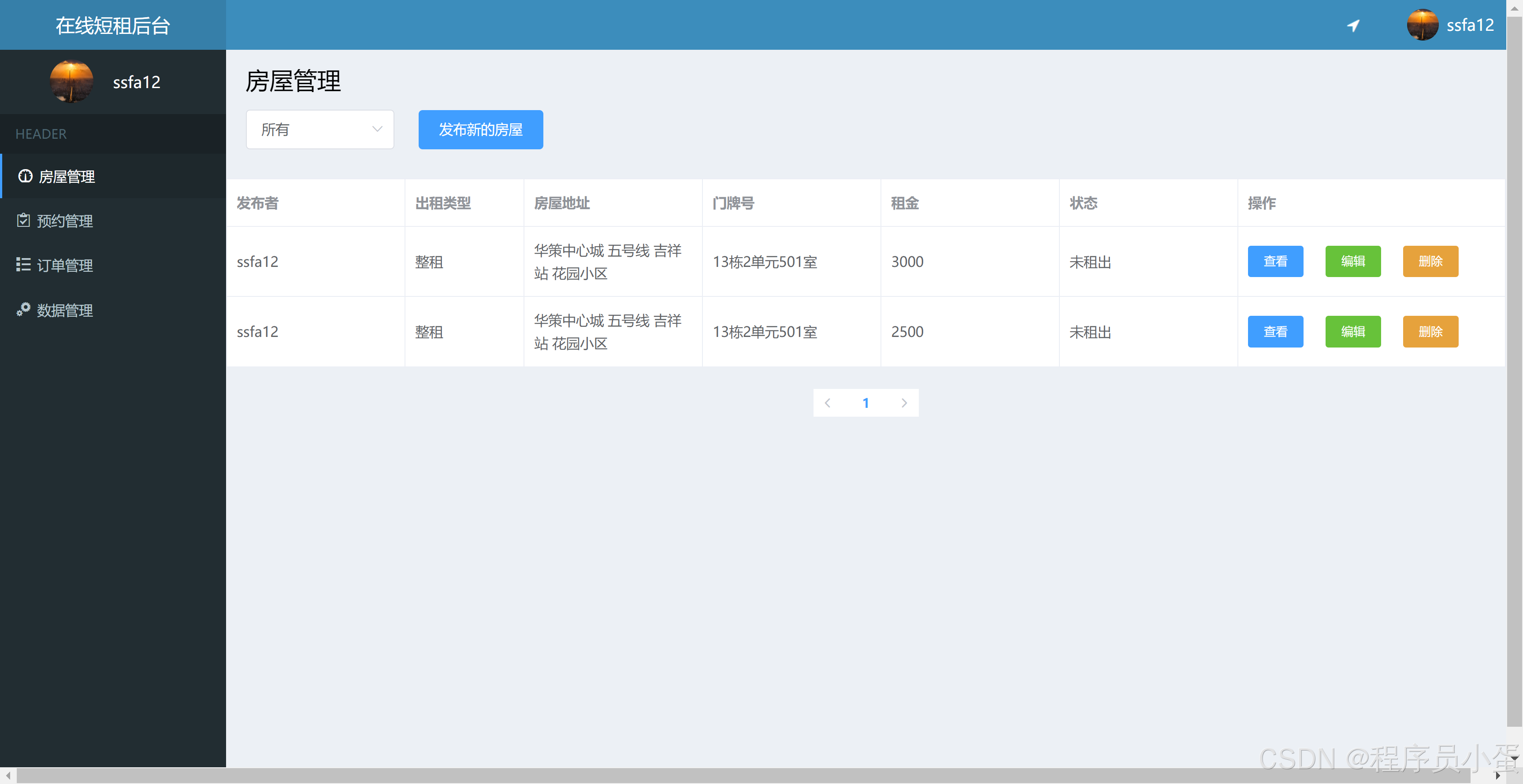Viewport: 1523px width, 784px height.
Task: Click 整租 type in the 2500 row
Action: [429, 332]
